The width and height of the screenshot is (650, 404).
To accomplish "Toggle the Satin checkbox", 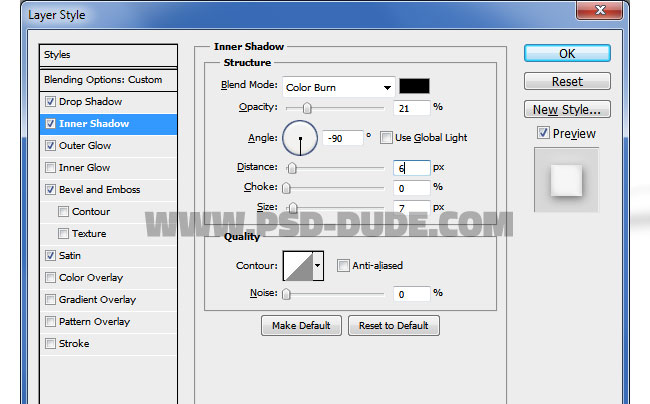I will tap(50, 255).
